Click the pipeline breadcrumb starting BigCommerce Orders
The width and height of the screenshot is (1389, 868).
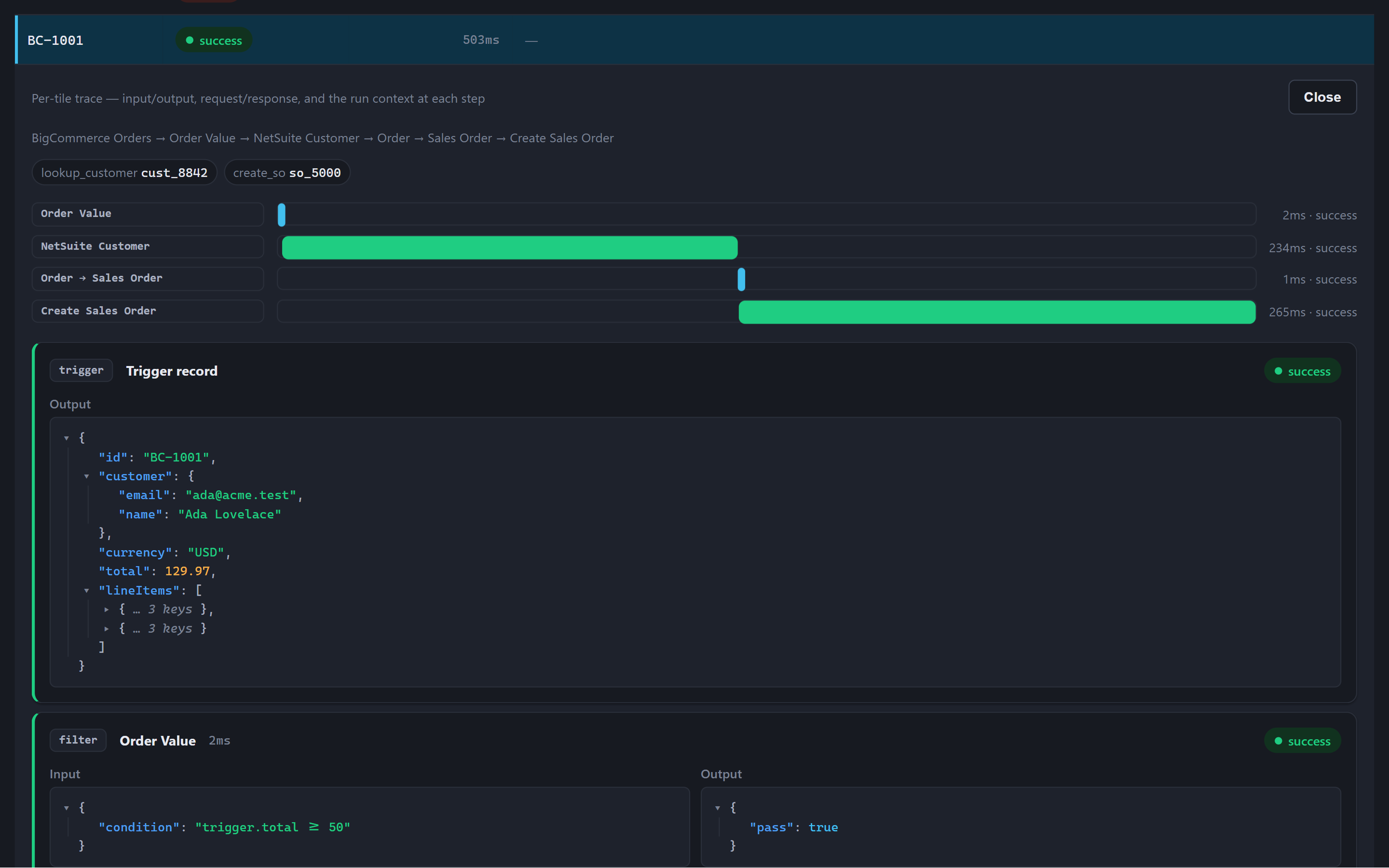pos(323,138)
